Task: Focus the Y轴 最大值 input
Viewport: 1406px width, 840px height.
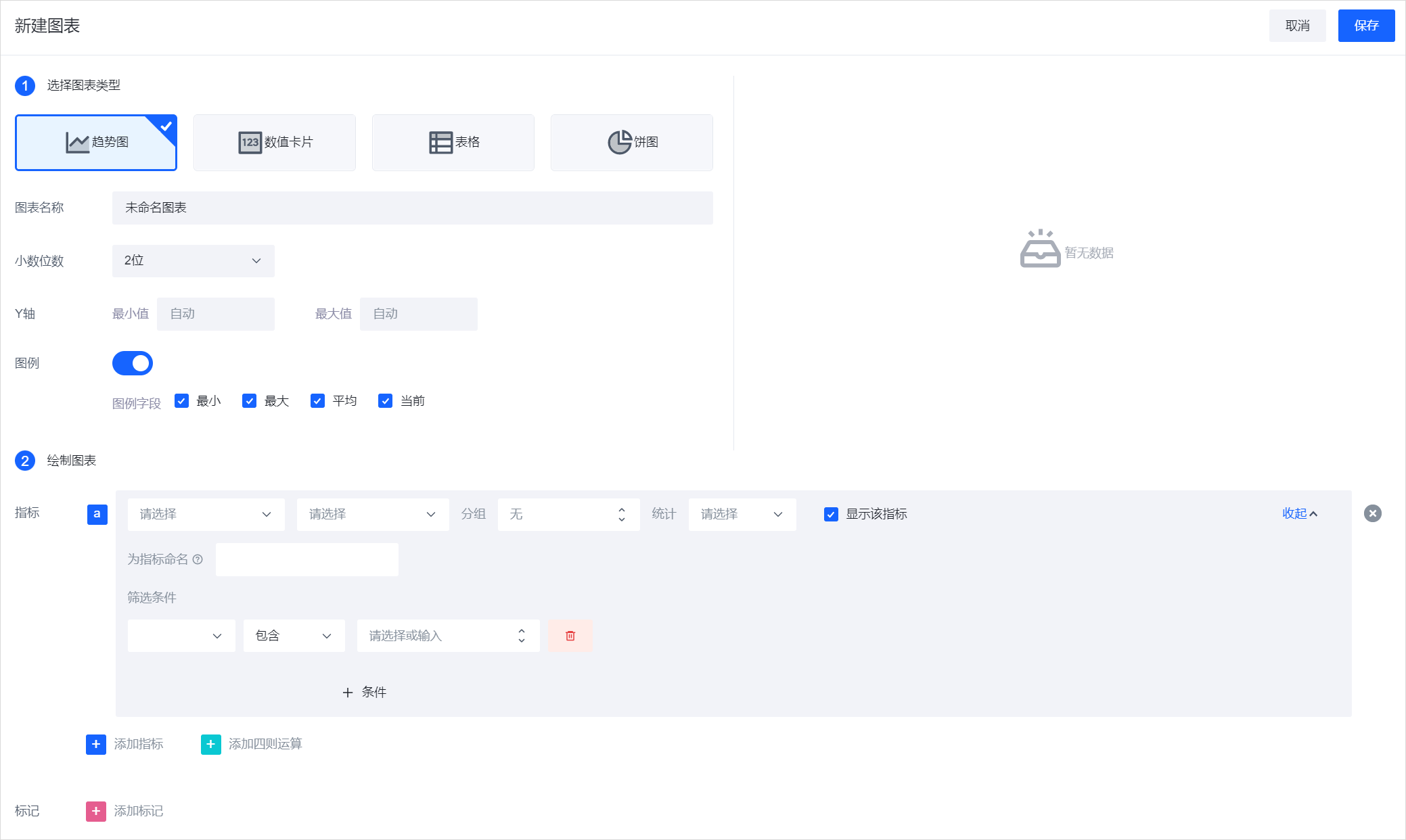Action: pos(419,314)
